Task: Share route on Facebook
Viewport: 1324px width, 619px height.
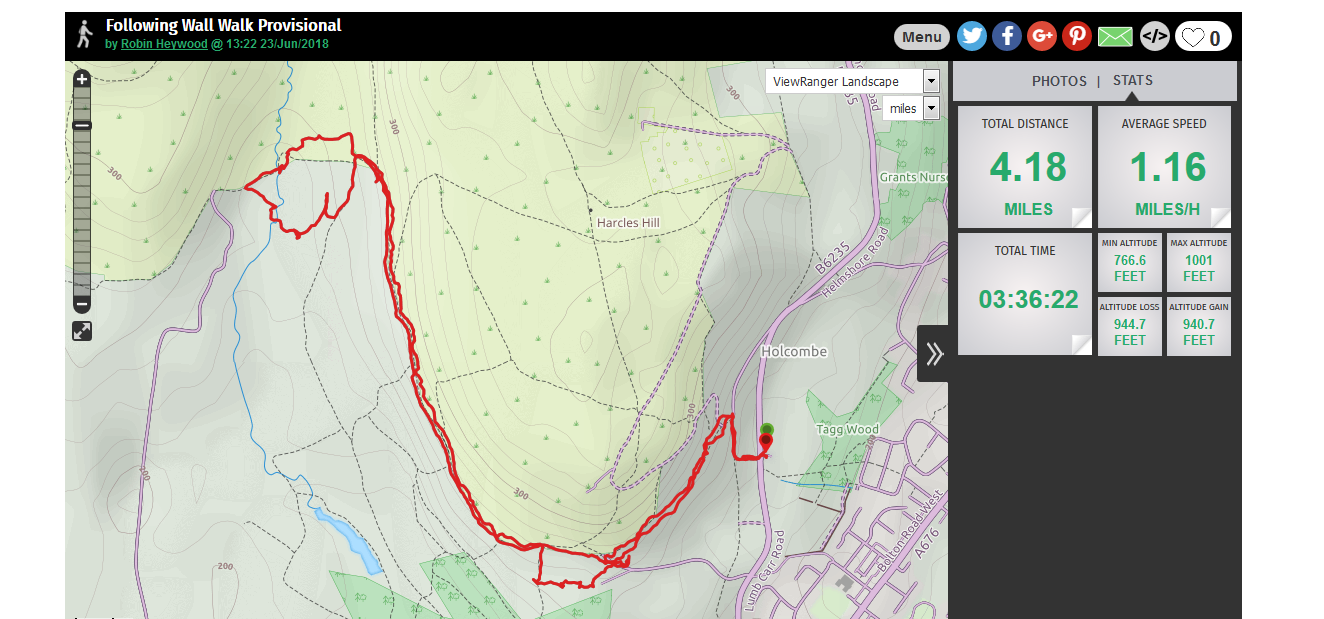Action: tap(1007, 37)
